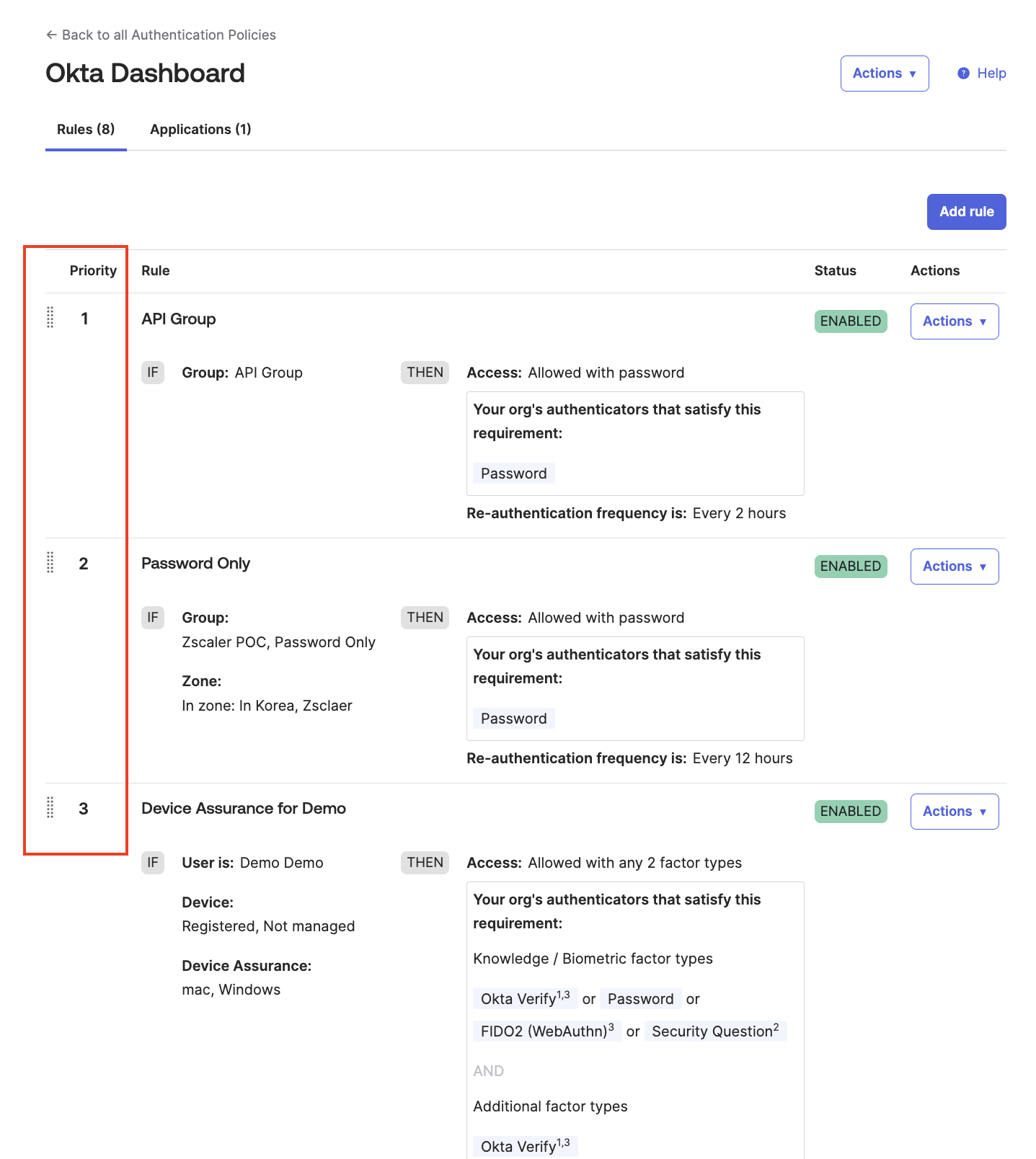Click the ENABLED status of API Group
Image resolution: width=1036 pixels, height=1159 pixels.
(850, 321)
